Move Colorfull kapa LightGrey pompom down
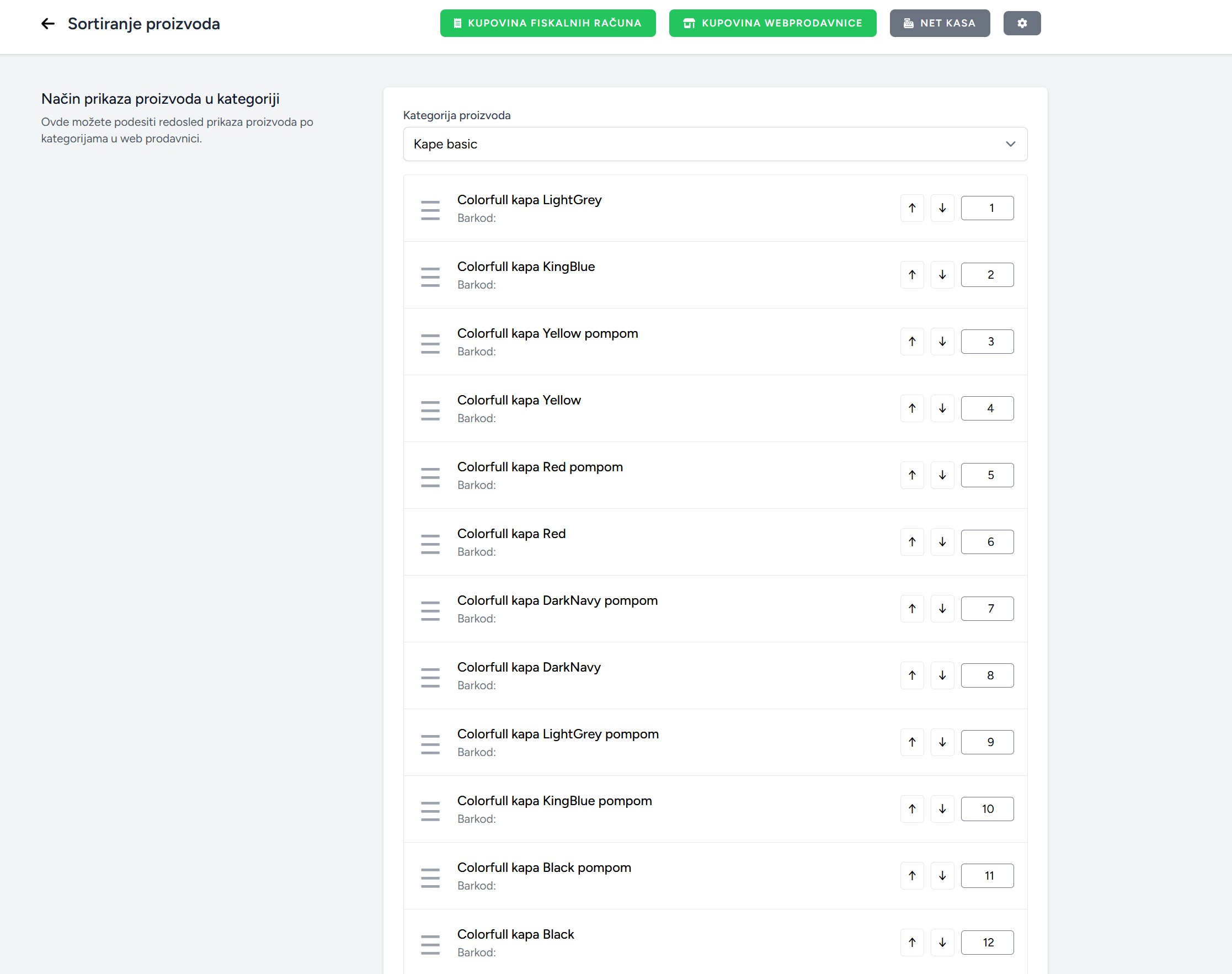Screen dimensions: 1232x974 (942, 742)
